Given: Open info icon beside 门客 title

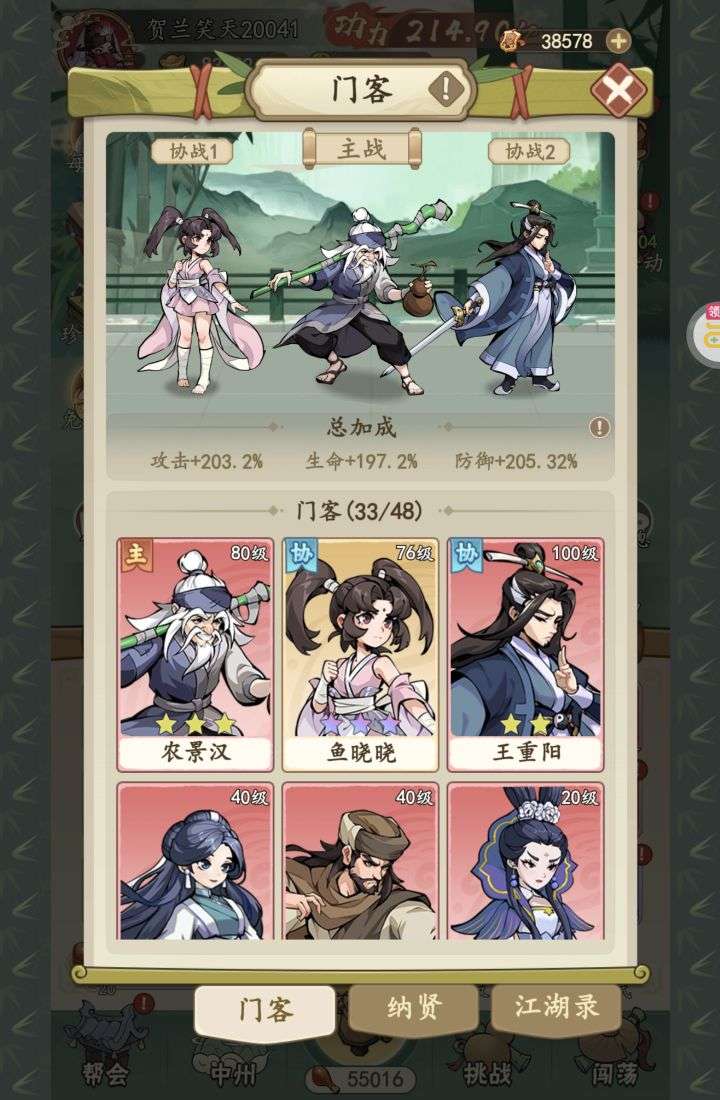Looking at the screenshot, I should coord(446,89).
